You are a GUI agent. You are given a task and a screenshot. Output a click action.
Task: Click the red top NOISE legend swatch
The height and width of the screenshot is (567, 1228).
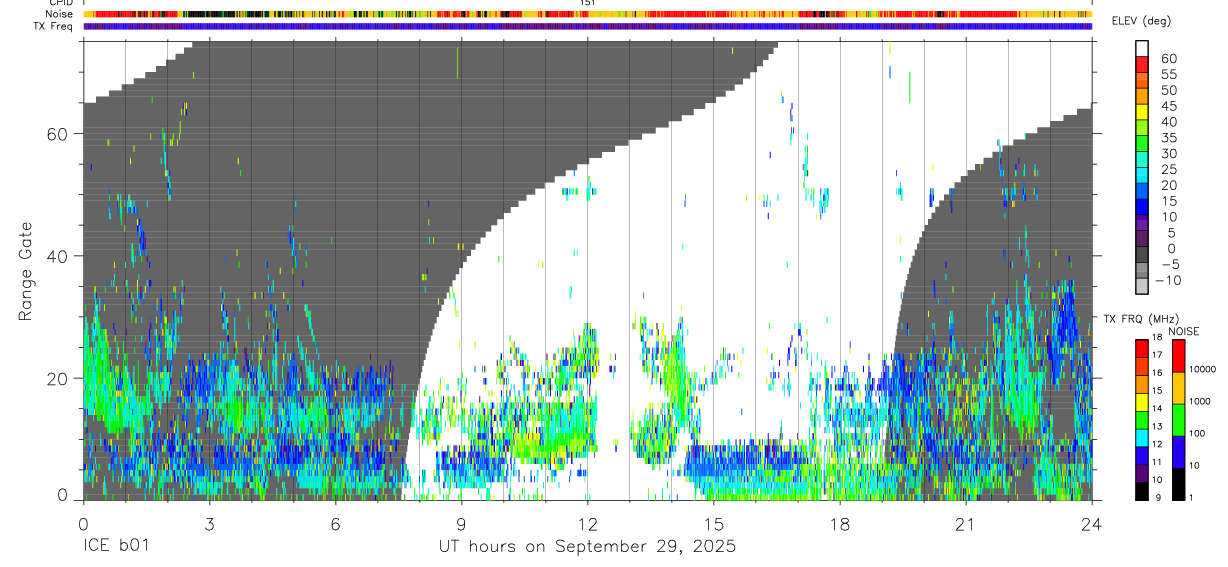click(1178, 356)
